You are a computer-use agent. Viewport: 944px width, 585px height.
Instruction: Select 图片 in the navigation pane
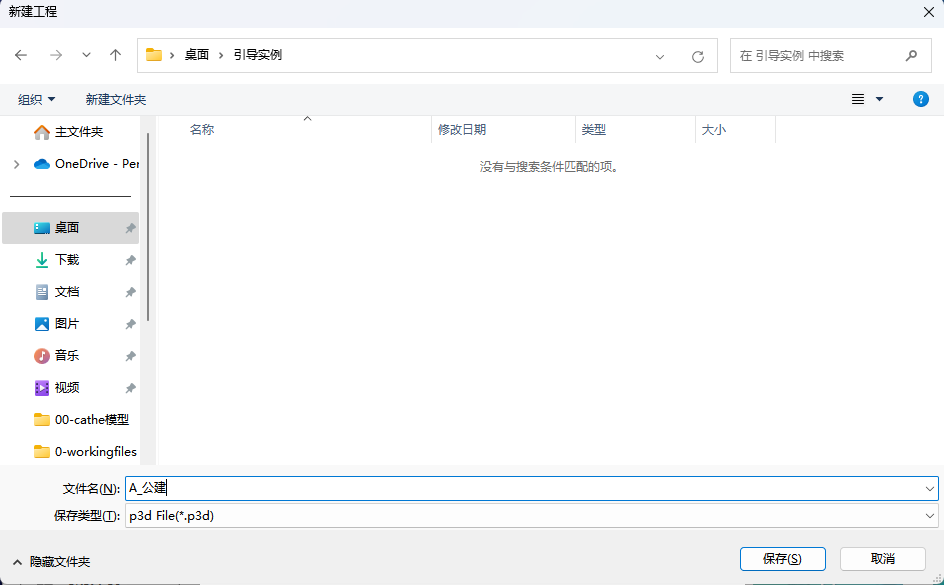pyautogui.click(x=67, y=324)
